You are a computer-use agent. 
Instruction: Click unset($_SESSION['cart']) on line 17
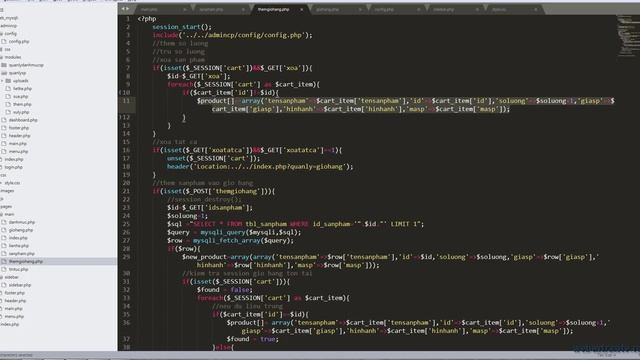click(x=213, y=158)
